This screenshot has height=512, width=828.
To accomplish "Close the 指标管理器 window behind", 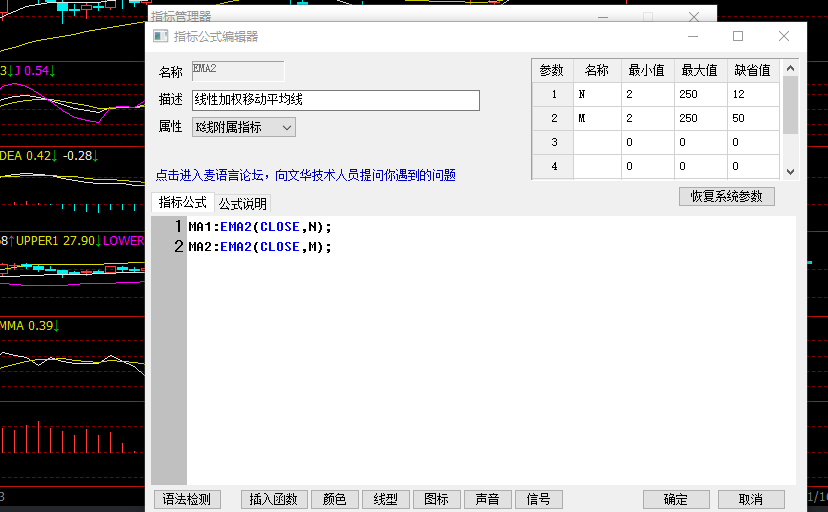I will coord(694,17).
